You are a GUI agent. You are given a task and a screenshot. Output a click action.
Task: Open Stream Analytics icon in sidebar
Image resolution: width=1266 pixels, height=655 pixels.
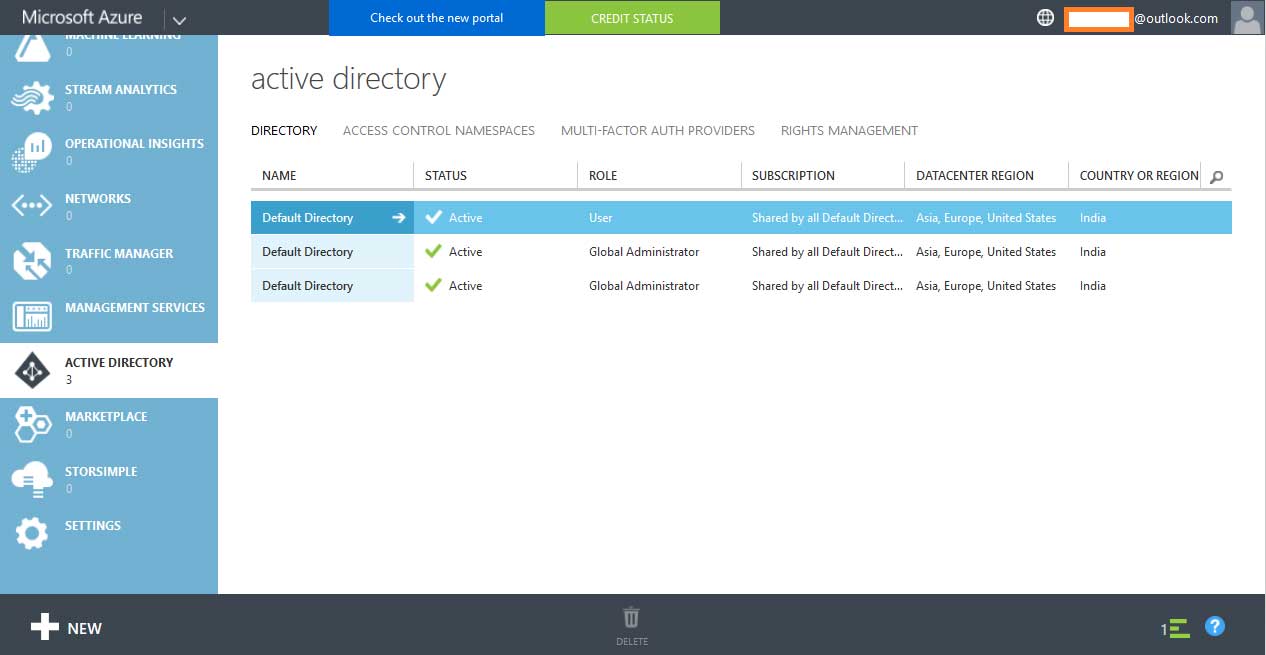pyautogui.click(x=31, y=97)
